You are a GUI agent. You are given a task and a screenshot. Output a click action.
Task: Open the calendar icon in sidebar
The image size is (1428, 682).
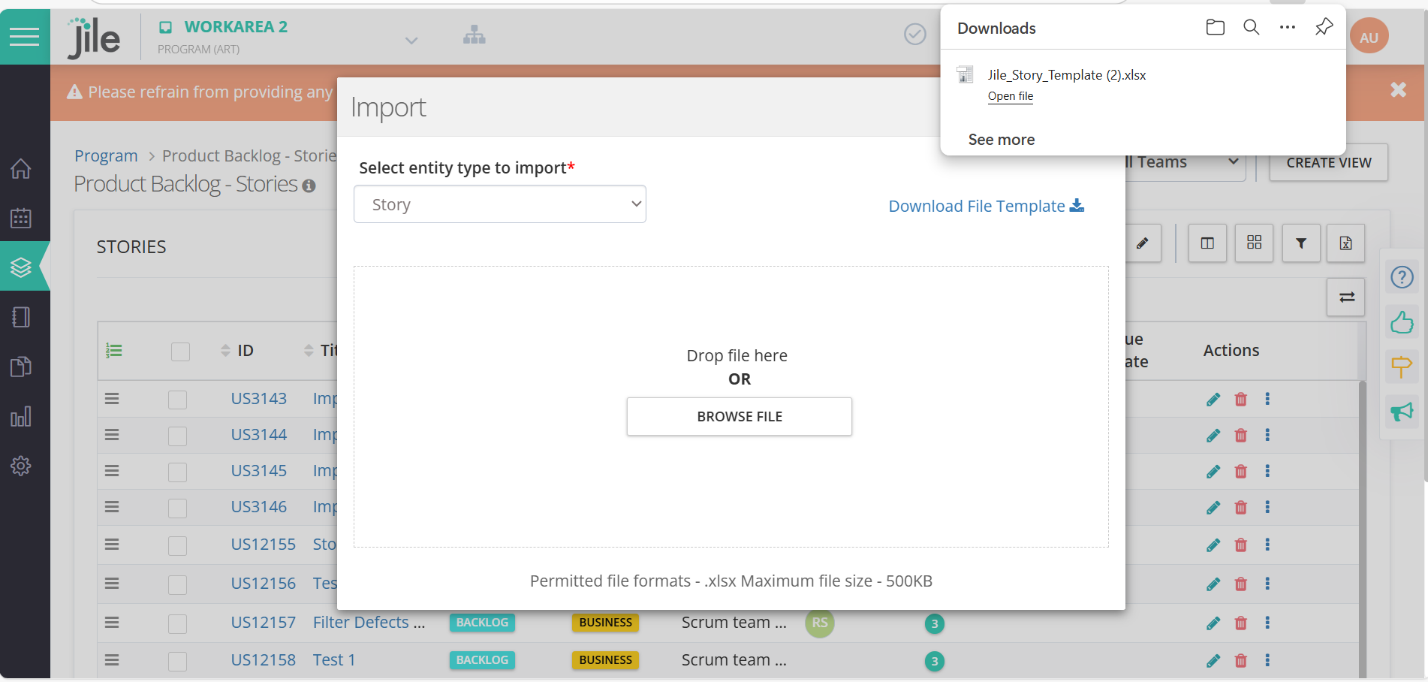(x=21, y=218)
